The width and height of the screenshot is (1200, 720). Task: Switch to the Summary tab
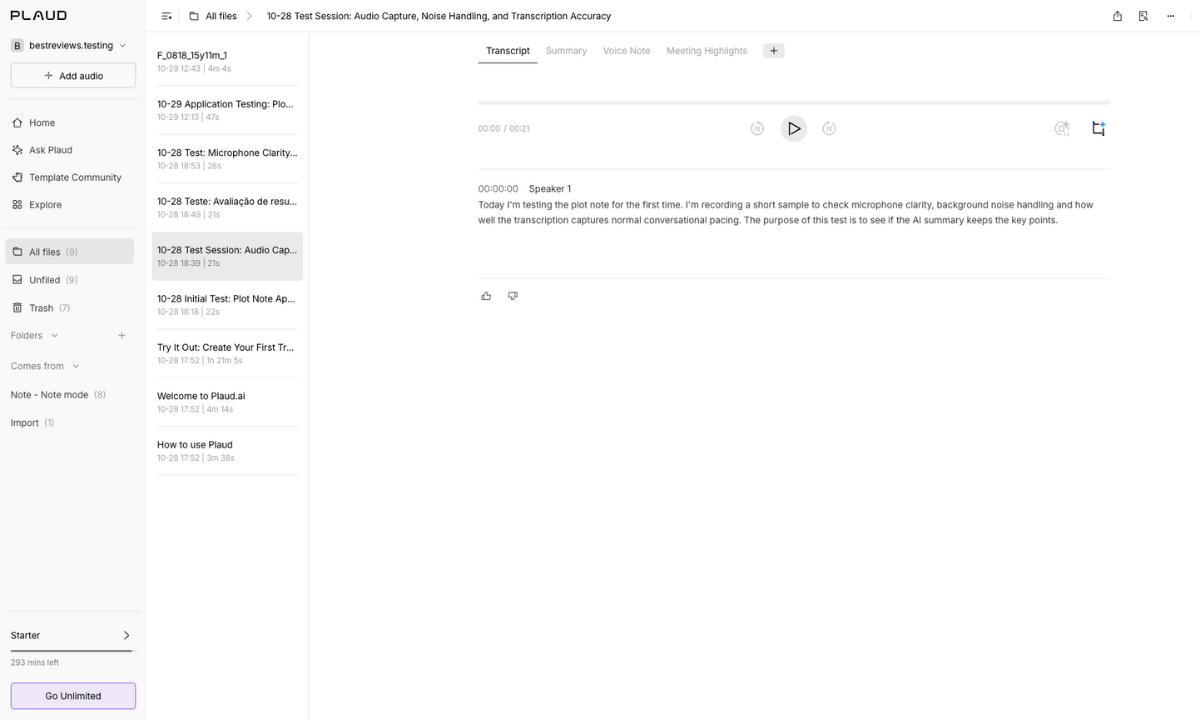click(566, 50)
